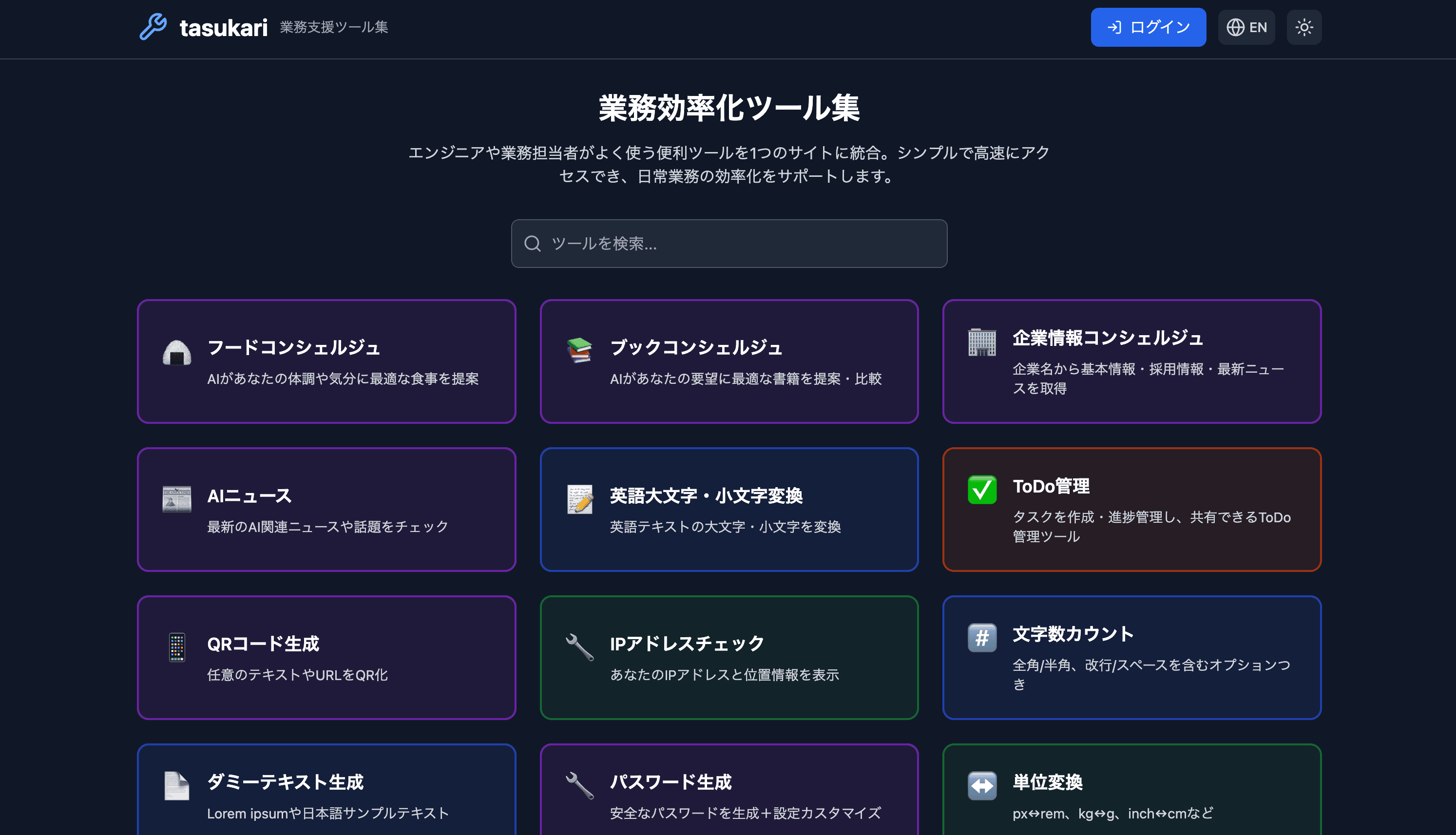The width and height of the screenshot is (1456, 835).
Task: Click the magnifier icon in search box
Action: point(532,244)
